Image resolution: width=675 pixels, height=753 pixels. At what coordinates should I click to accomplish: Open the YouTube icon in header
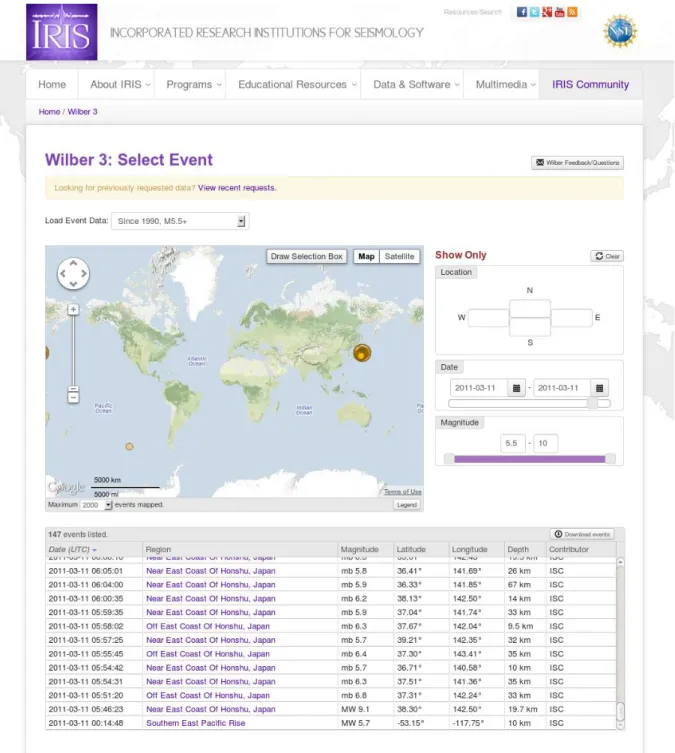point(559,12)
